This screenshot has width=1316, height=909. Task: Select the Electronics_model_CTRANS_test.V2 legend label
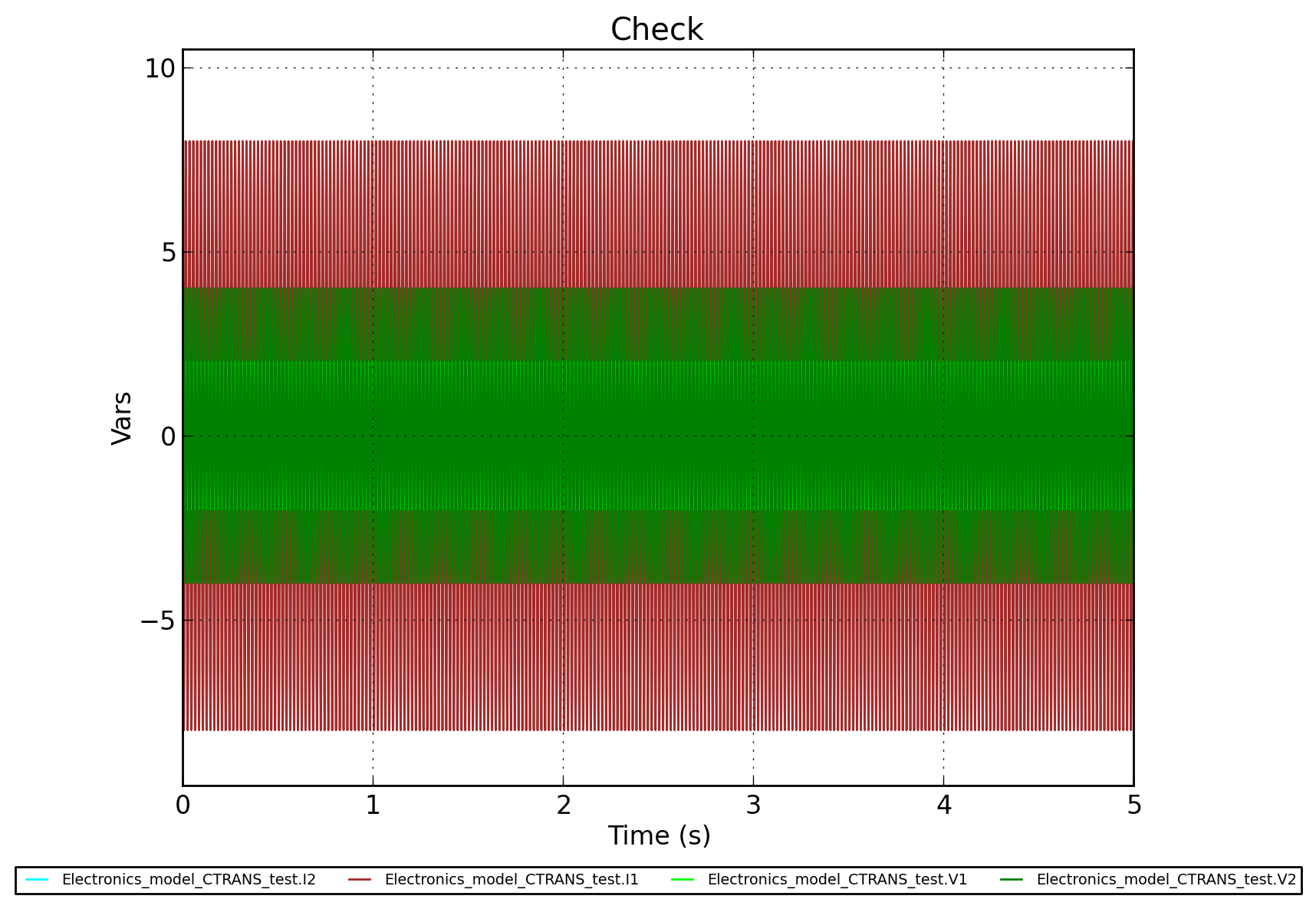click(1166, 879)
